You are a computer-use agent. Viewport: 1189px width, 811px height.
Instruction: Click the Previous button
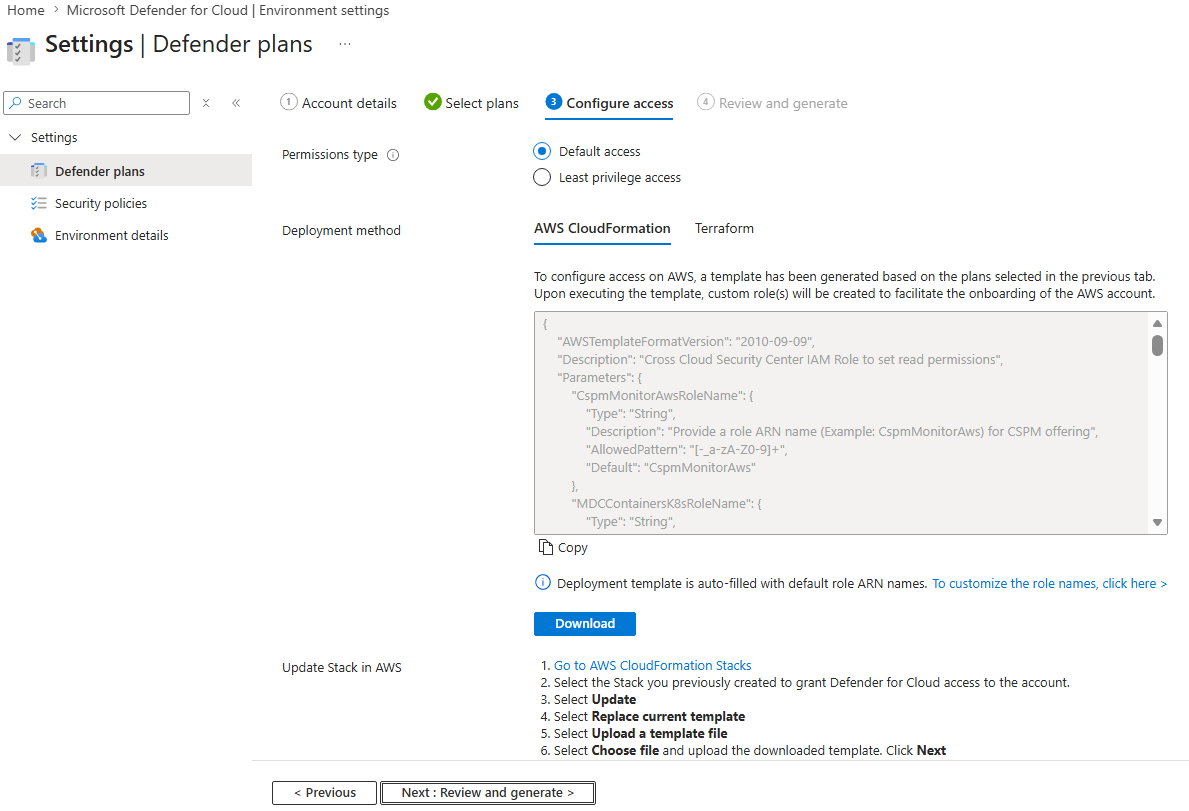click(325, 793)
